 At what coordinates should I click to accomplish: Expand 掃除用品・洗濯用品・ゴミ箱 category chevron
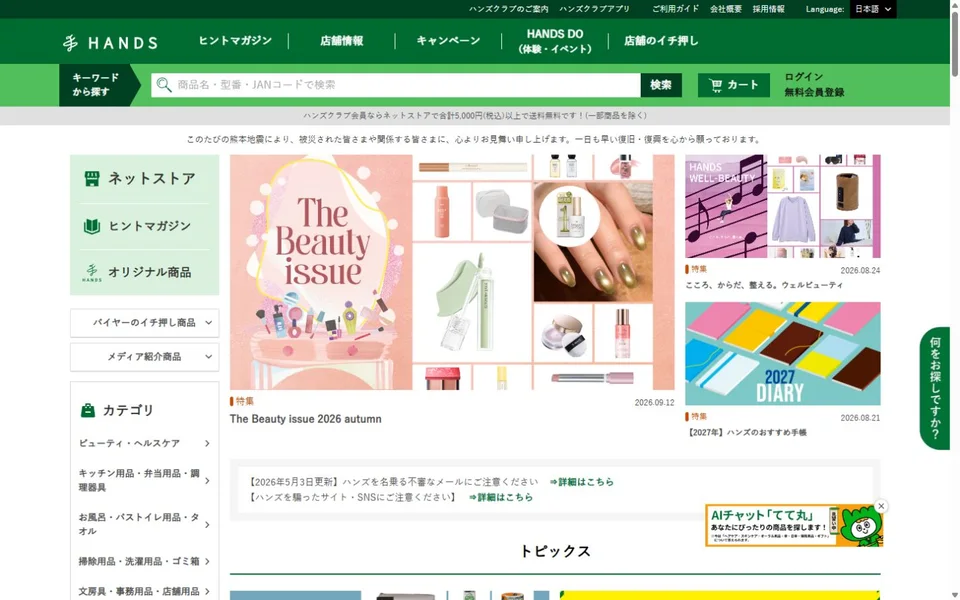207,561
